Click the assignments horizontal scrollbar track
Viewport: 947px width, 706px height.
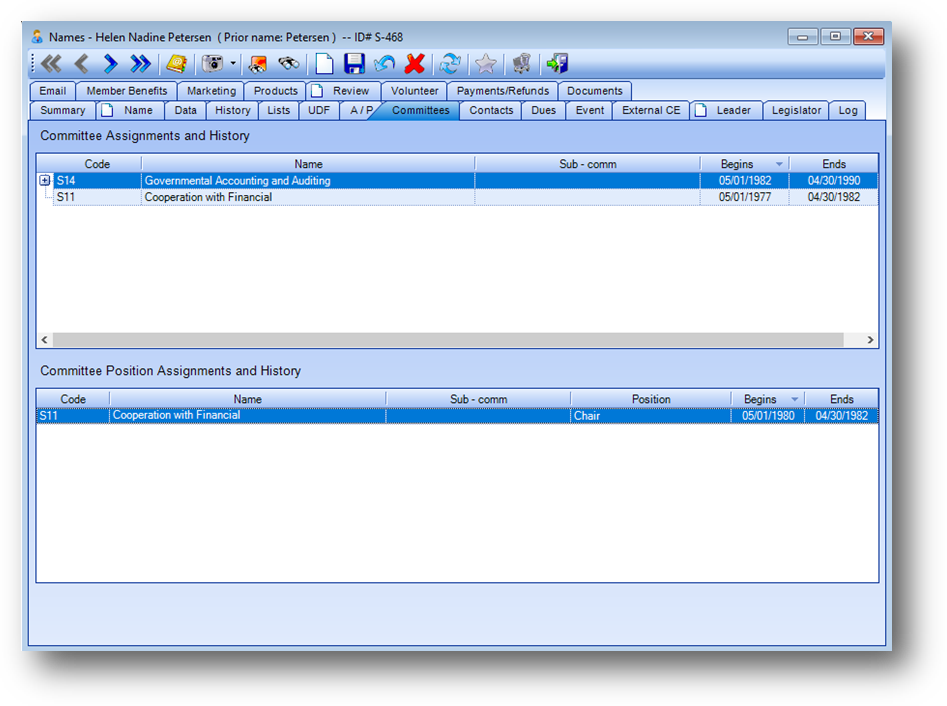point(448,340)
